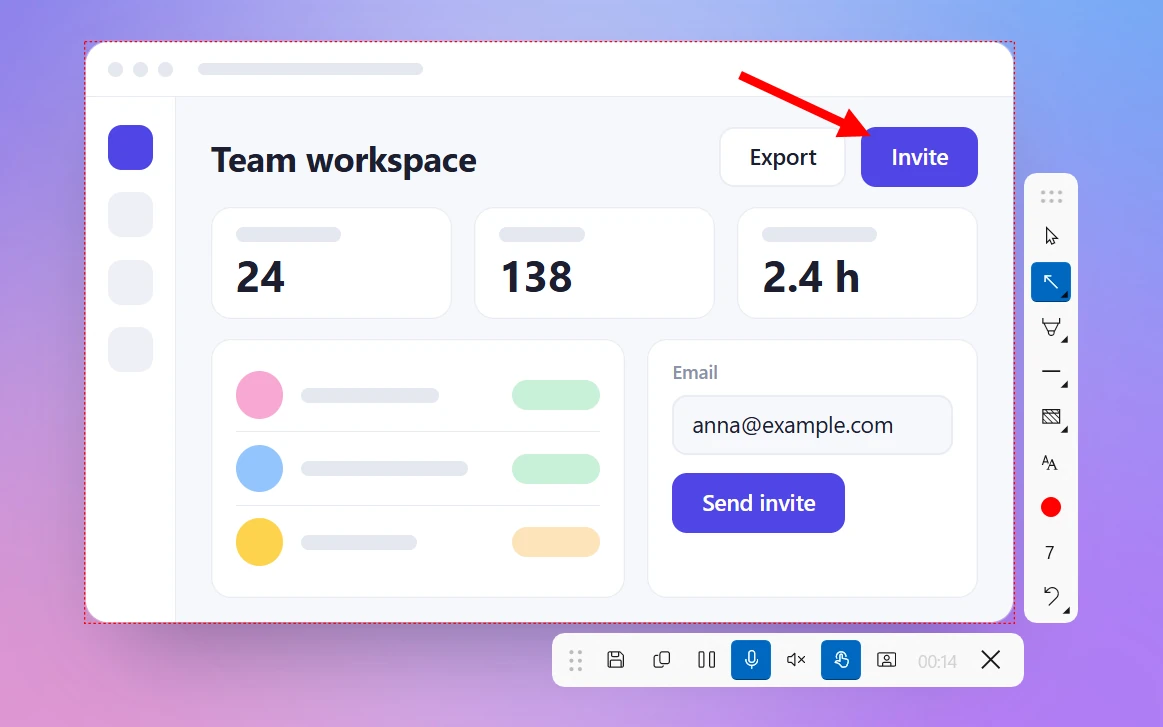
Task: Toggle the muted speaker system audio button
Action: coord(796,659)
